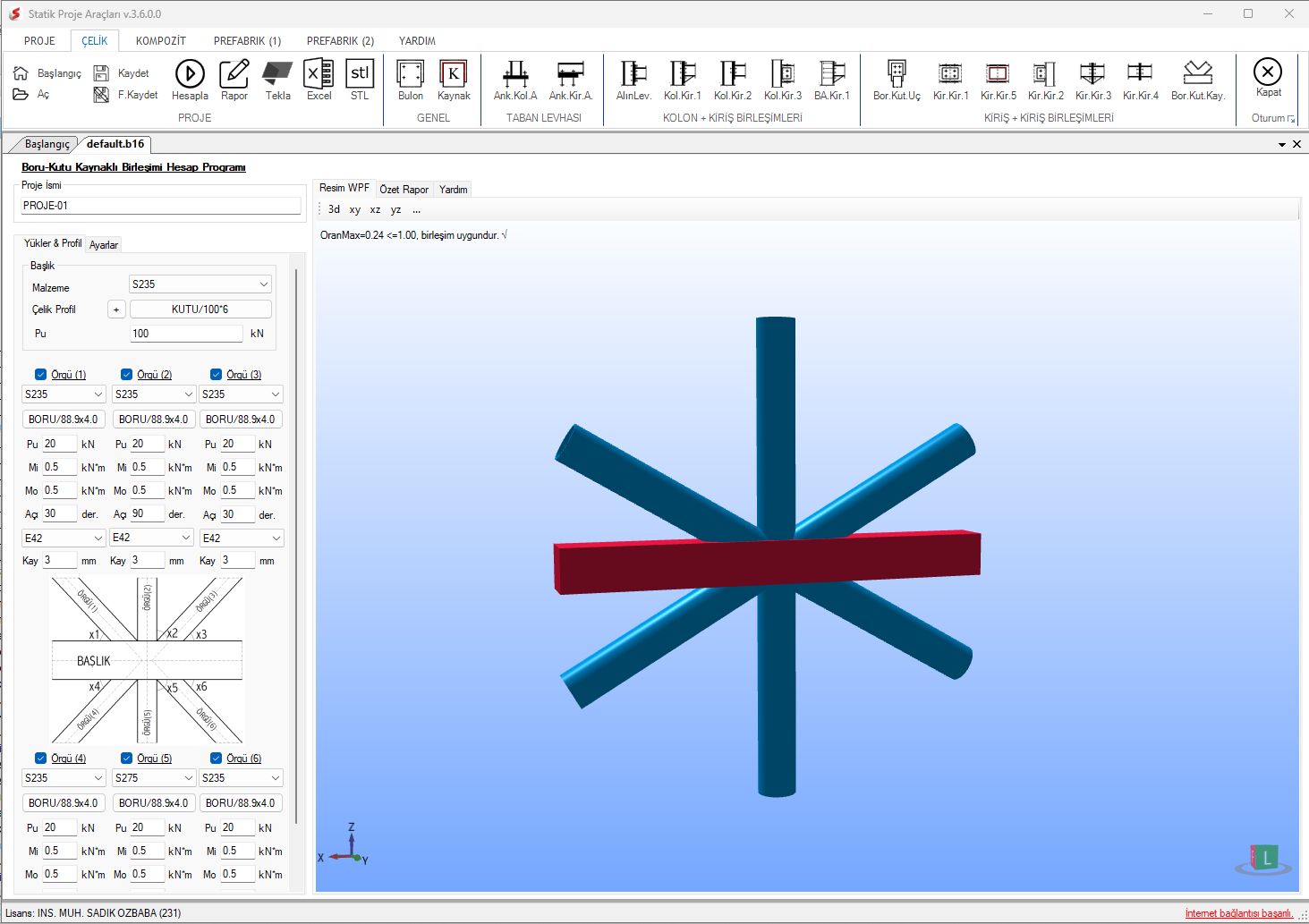Viewport: 1309px width, 924px height.
Task: Open the AlınLev. end plate connection
Action: coord(633,81)
